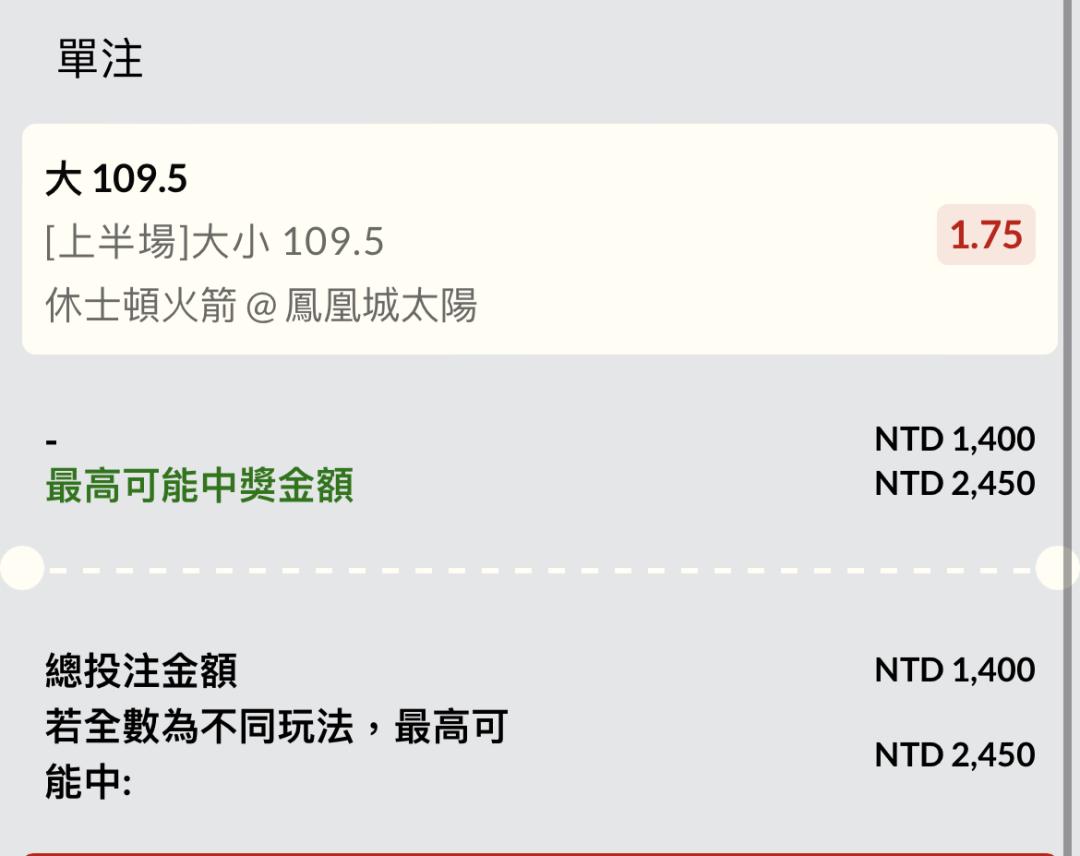
Task: Tap the green 最高可能中獎金額 label
Action: 199,486
